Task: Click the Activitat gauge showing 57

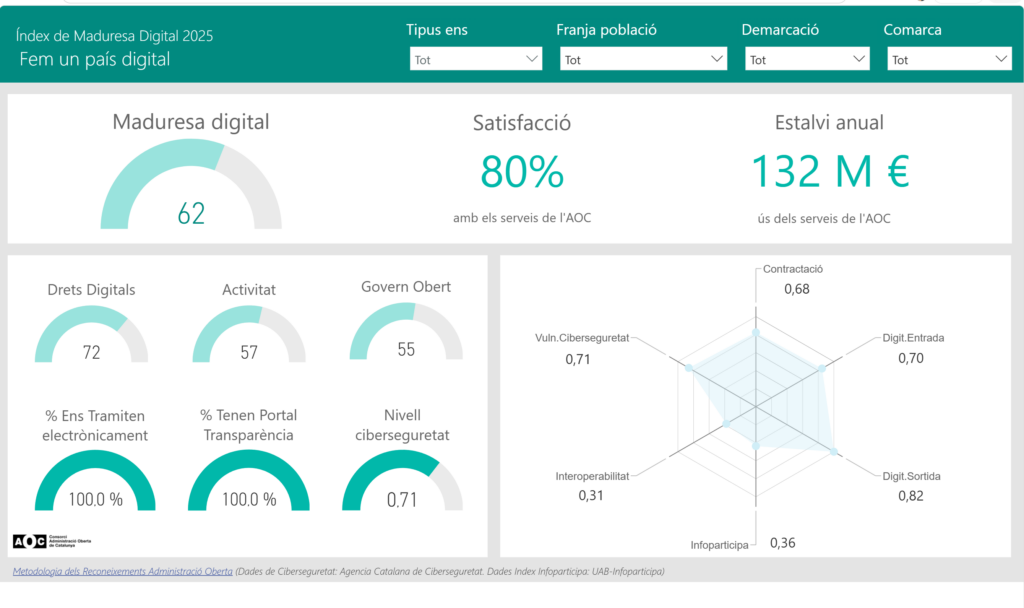Action: pyautogui.click(x=249, y=334)
